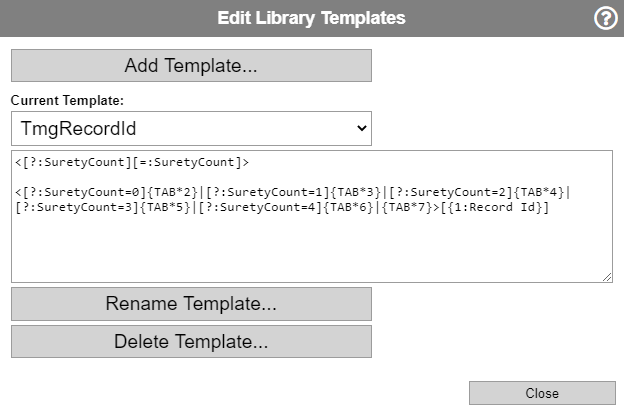This screenshot has width=624, height=417.
Task: Click the Rename Template... button
Action: (191, 304)
